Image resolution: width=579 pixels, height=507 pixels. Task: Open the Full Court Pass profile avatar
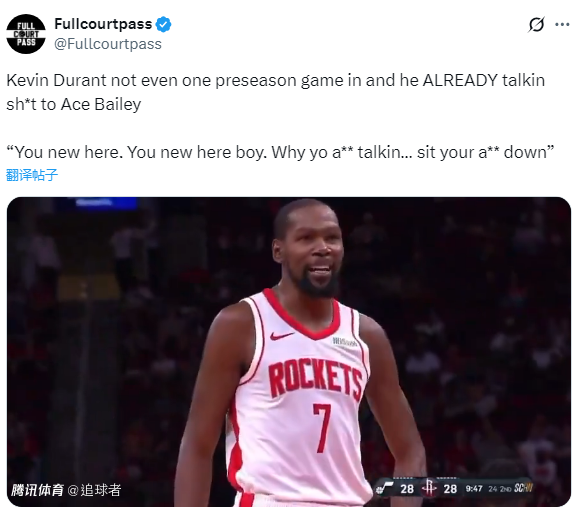(x=26, y=34)
